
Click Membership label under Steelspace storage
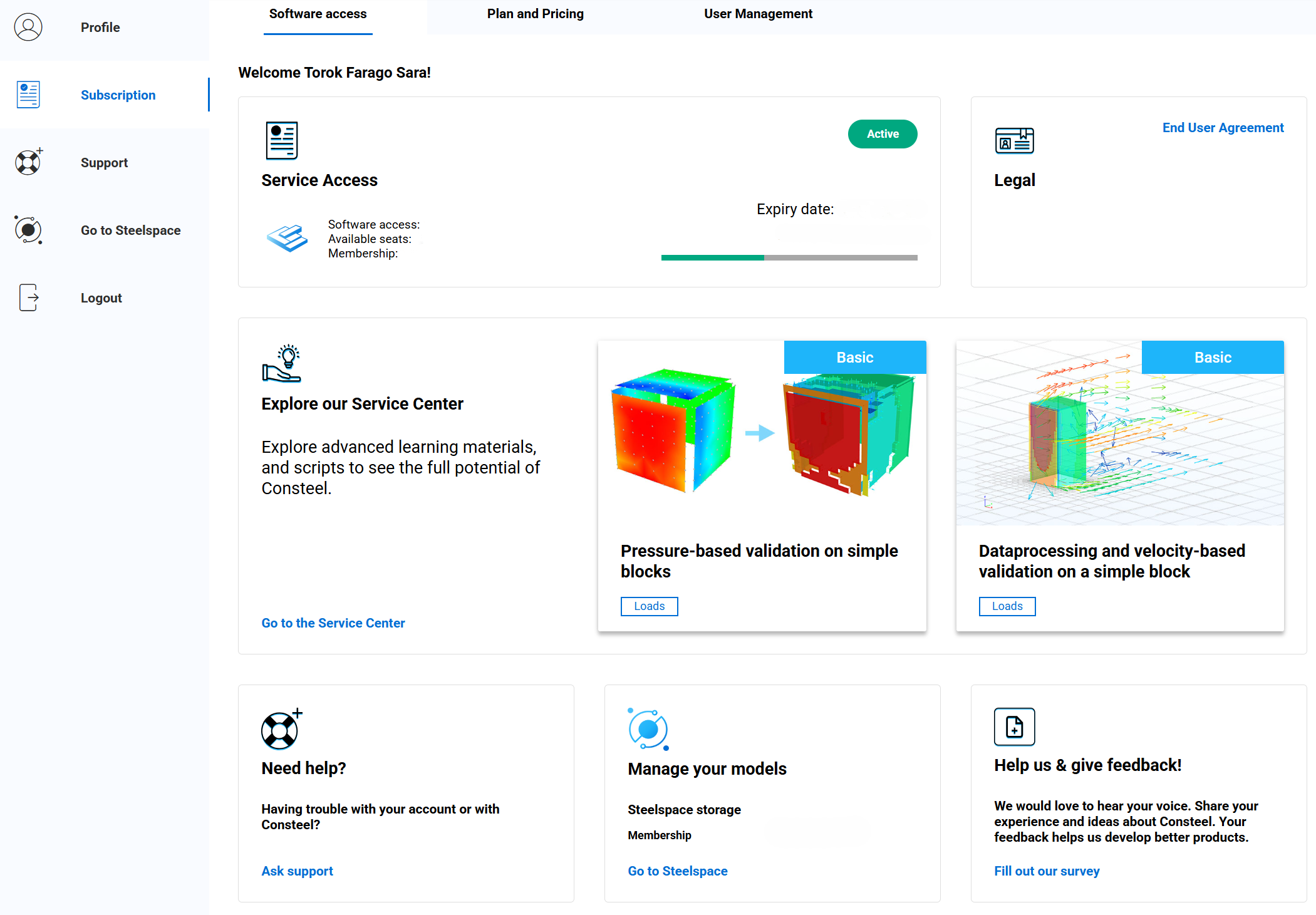coord(660,835)
